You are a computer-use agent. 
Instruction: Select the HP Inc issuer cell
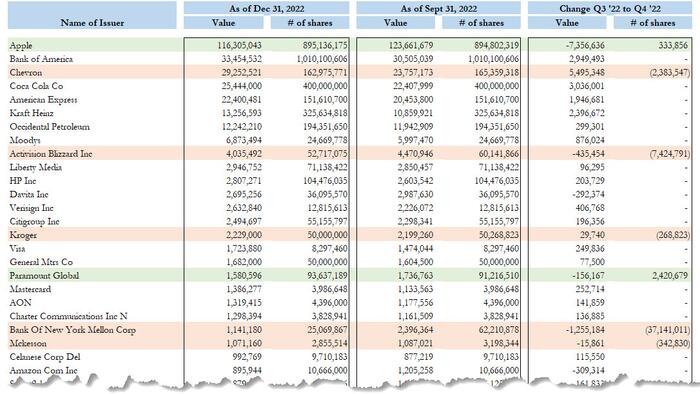click(23, 181)
